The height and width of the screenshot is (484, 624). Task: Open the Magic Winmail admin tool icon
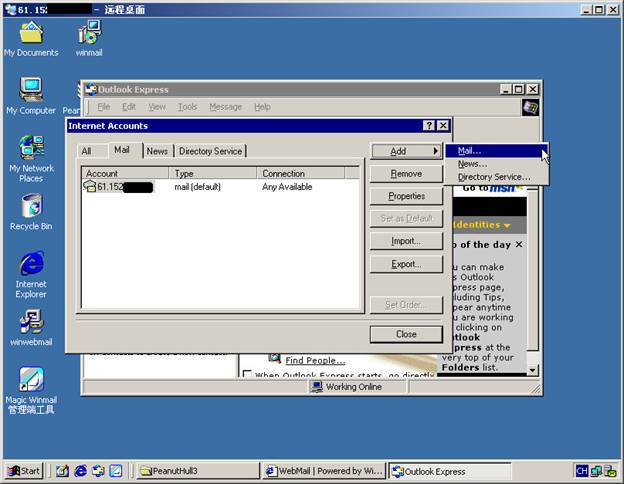coord(31,382)
